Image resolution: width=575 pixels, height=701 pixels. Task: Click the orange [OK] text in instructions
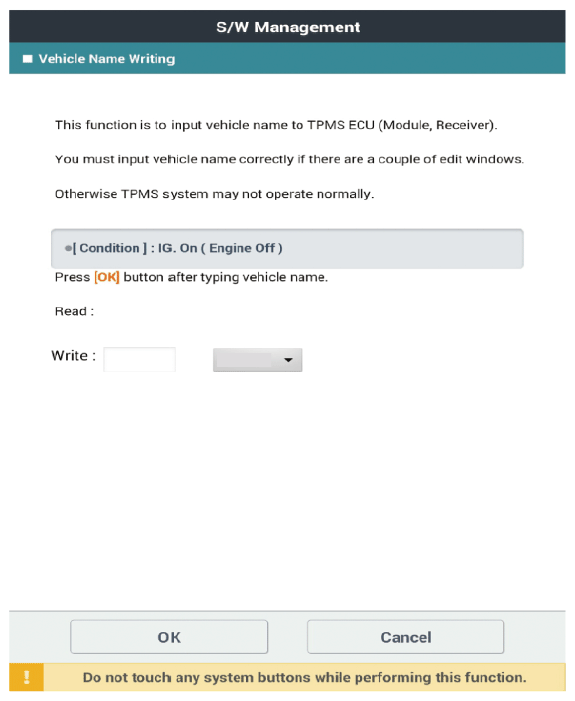(x=107, y=277)
